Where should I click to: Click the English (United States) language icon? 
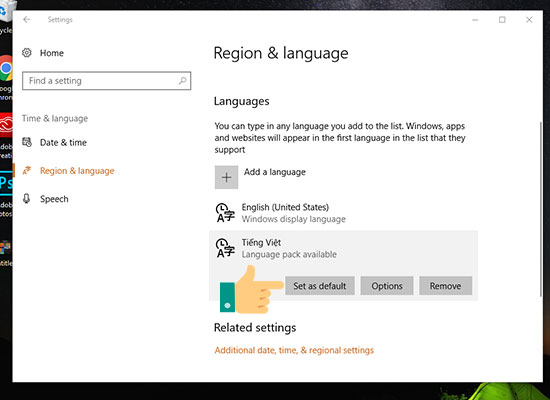point(225,213)
